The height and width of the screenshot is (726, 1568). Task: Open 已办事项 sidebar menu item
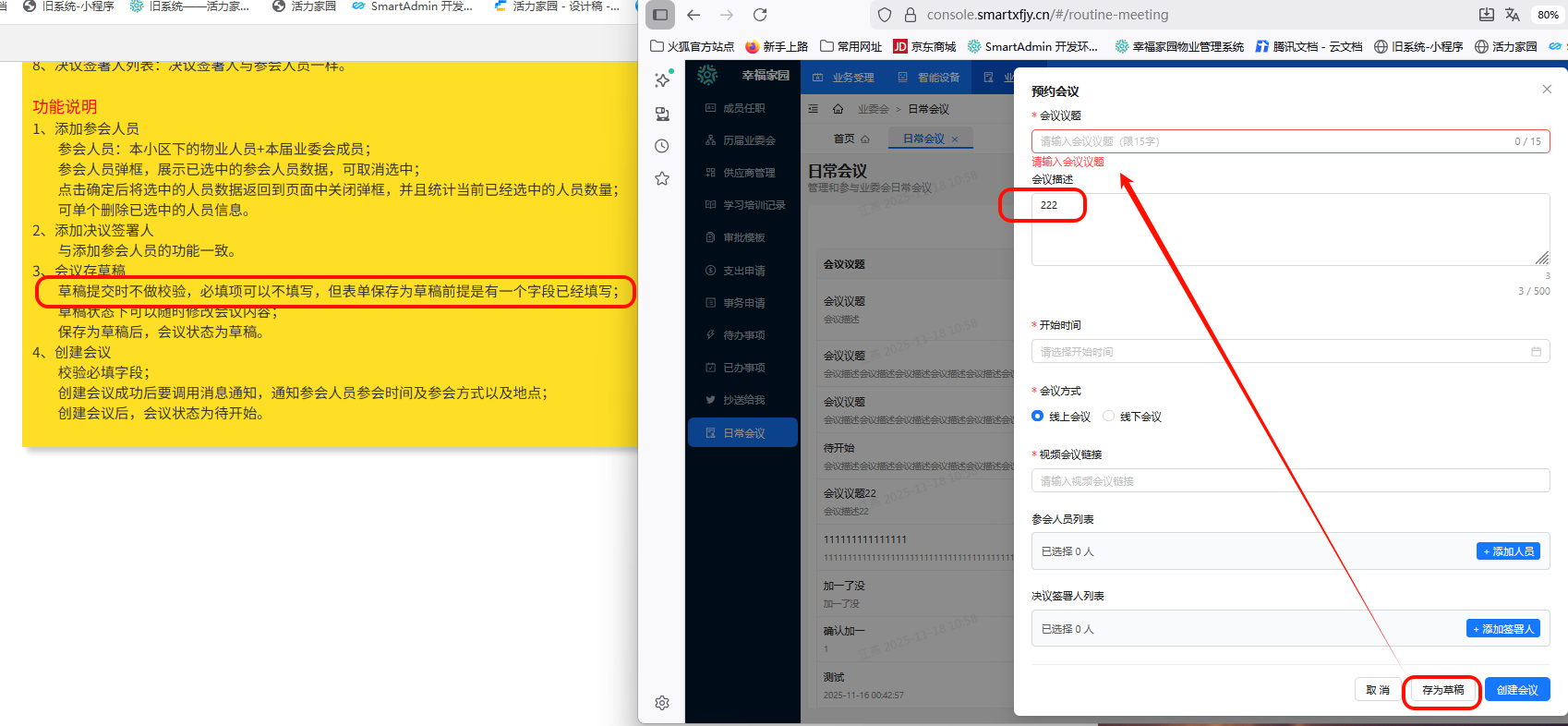742,368
